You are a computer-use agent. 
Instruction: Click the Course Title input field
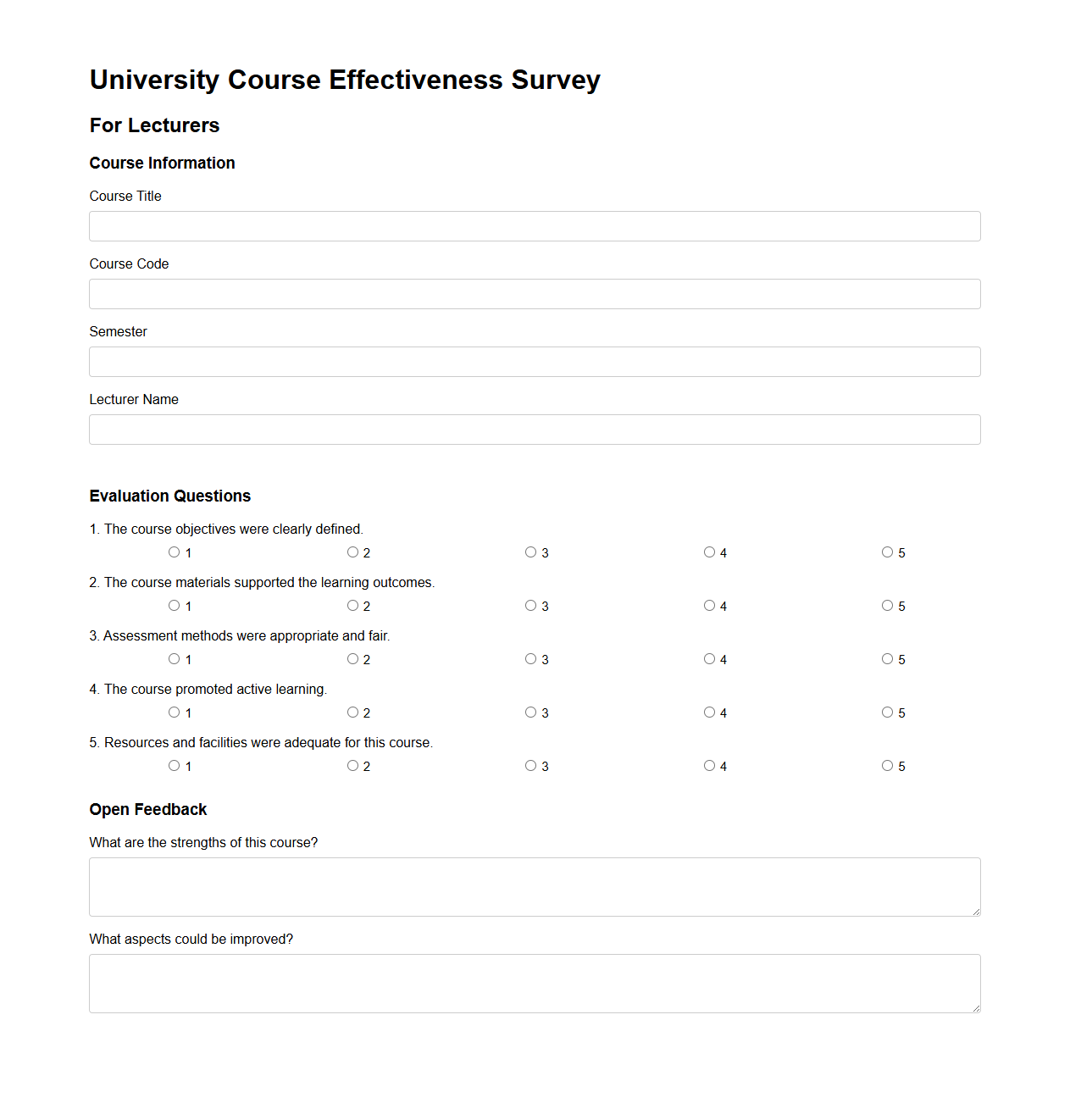point(534,226)
